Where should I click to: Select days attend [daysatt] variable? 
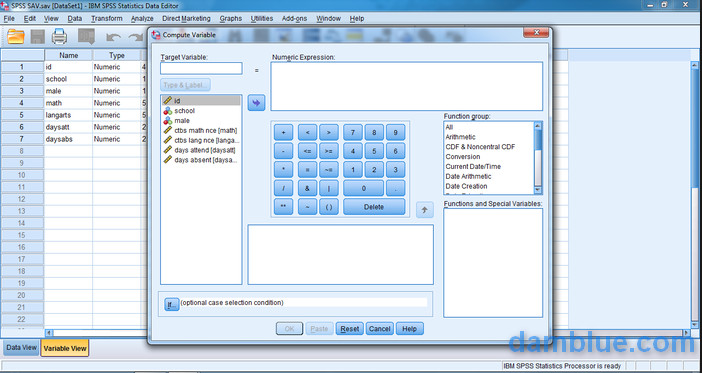pyautogui.click(x=201, y=150)
